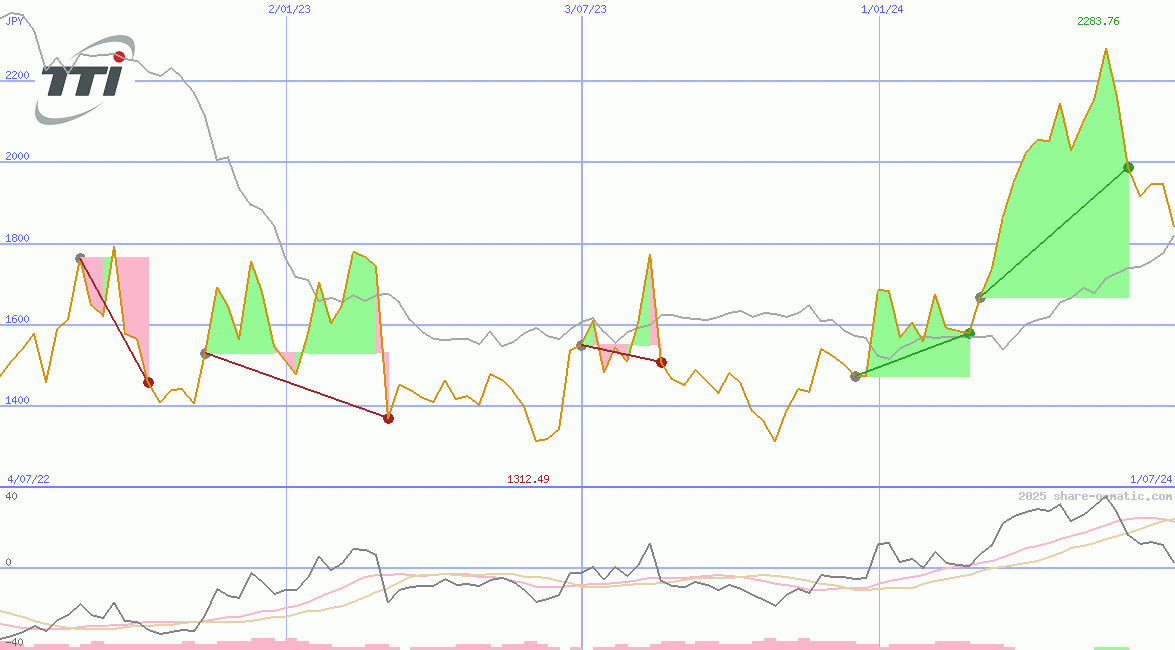1175x650 pixels.
Task: Click the 1/01/24 date label
Action: point(882,9)
